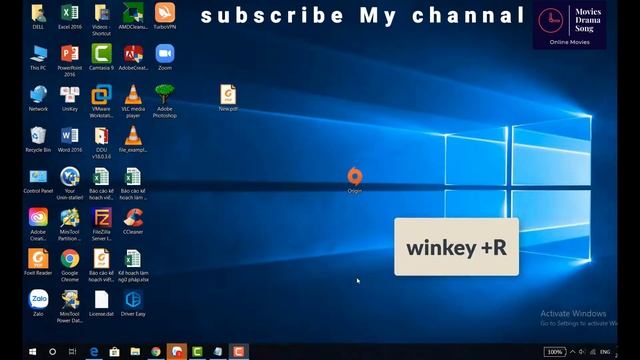Open the volume control in the system tray

coord(582,352)
